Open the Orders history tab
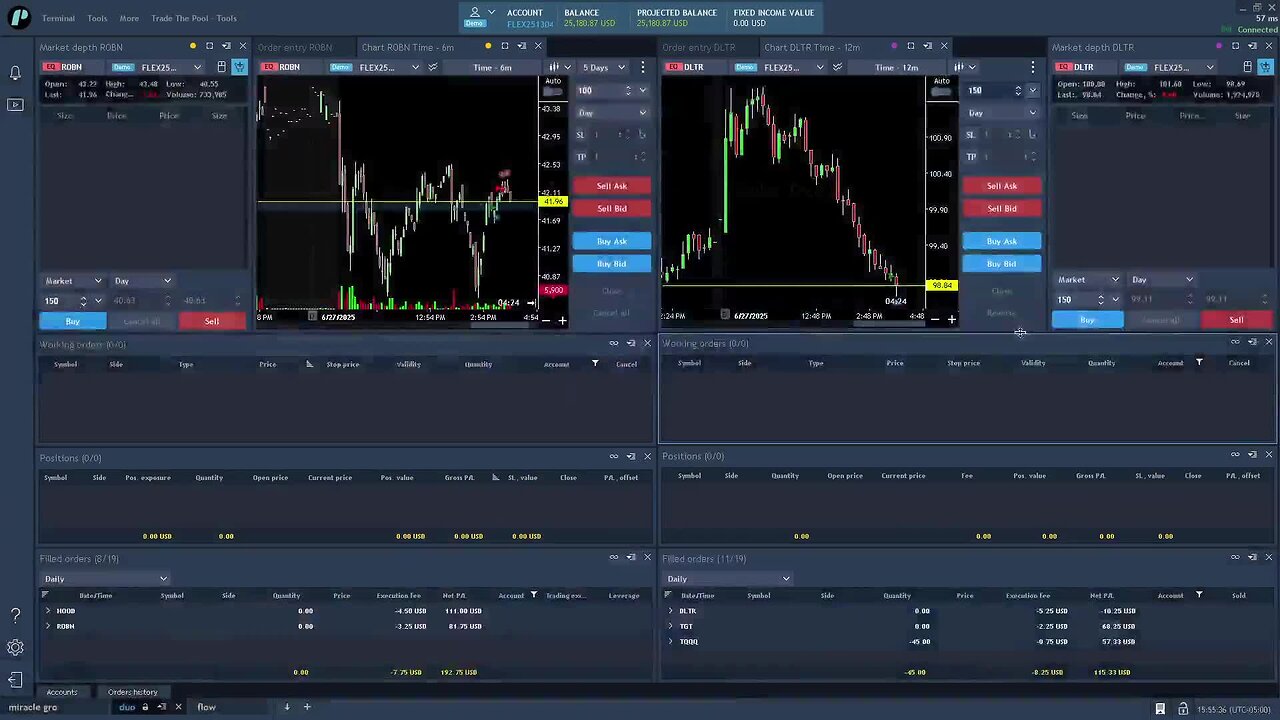The image size is (1280, 720). tap(133, 692)
